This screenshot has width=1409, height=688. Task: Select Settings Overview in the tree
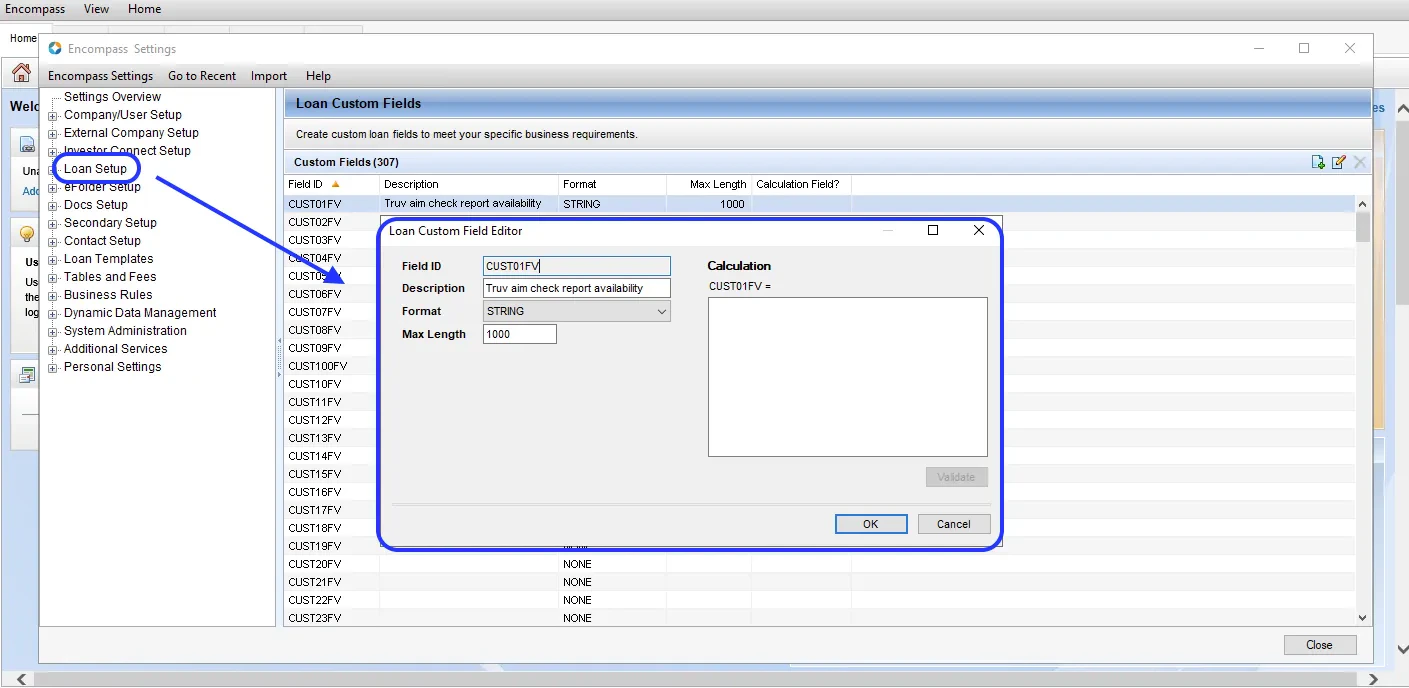(x=111, y=96)
